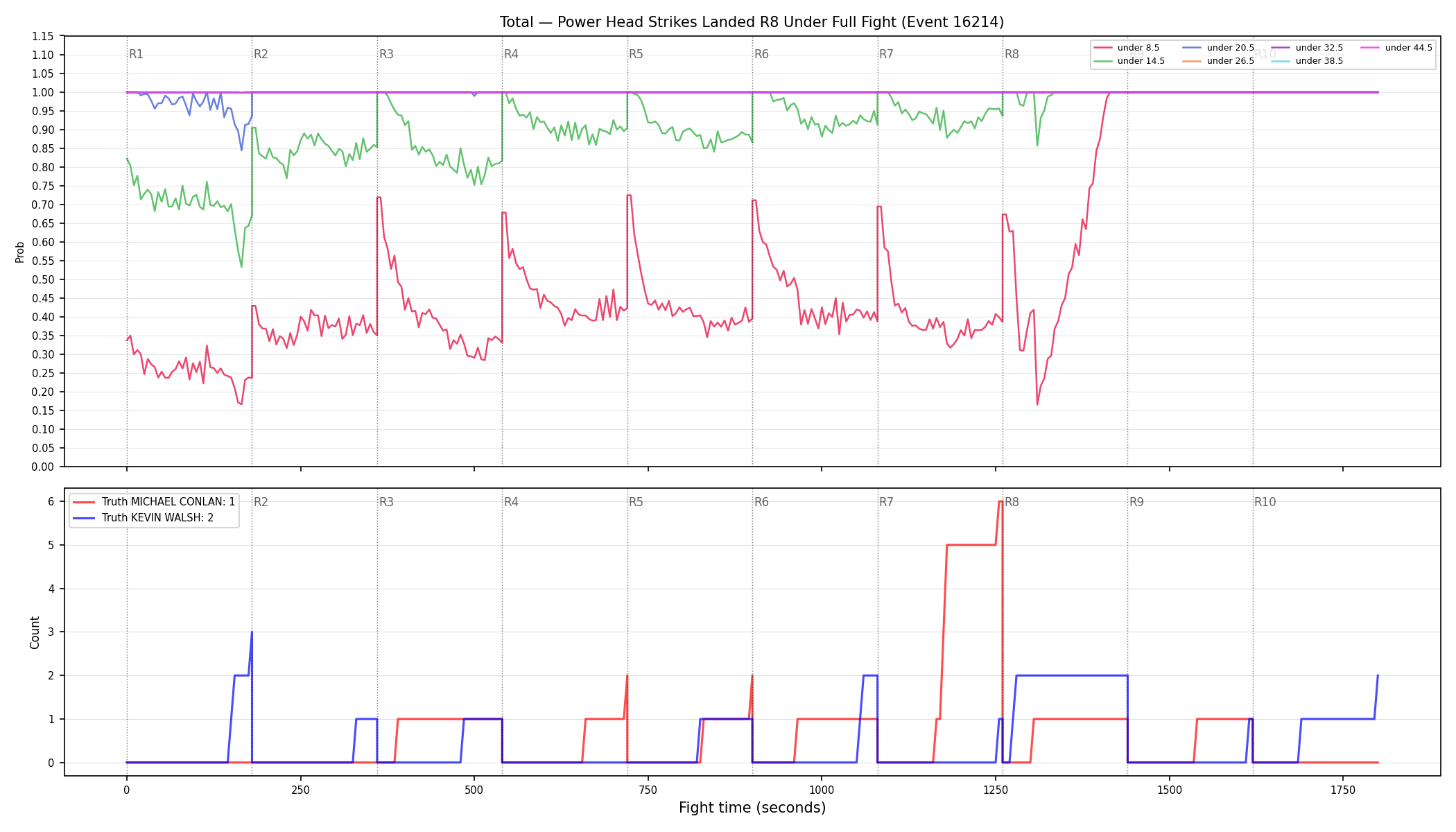Click the 1.15 tick on the Prob axis

(x=42, y=36)
